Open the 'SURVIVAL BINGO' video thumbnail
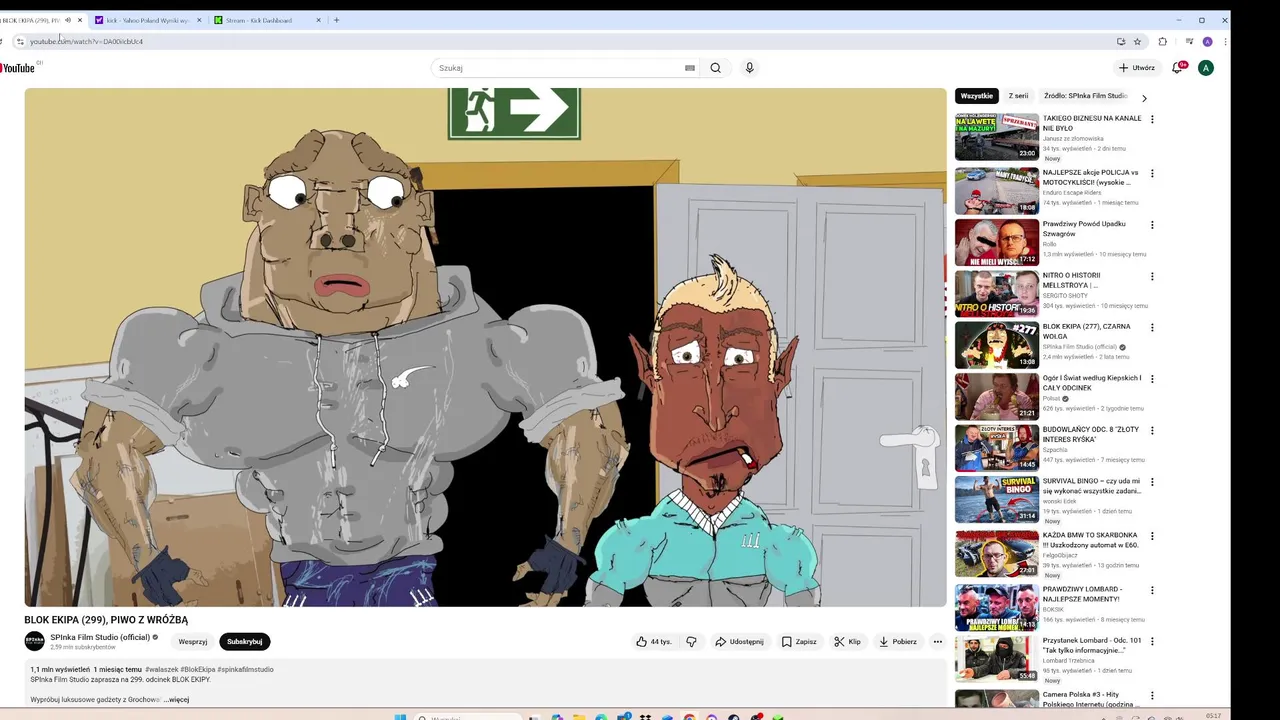Image resolution: width=1280 pixels, height=720 pixels. (996, 500)
